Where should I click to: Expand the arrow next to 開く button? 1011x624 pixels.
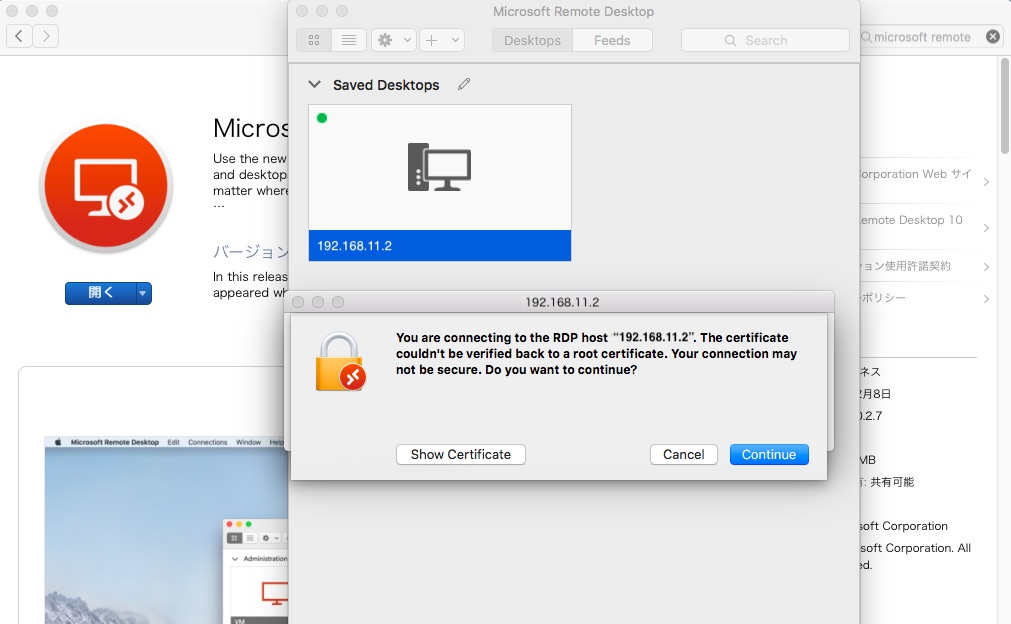pyautogui.click(x=143, y=293)
